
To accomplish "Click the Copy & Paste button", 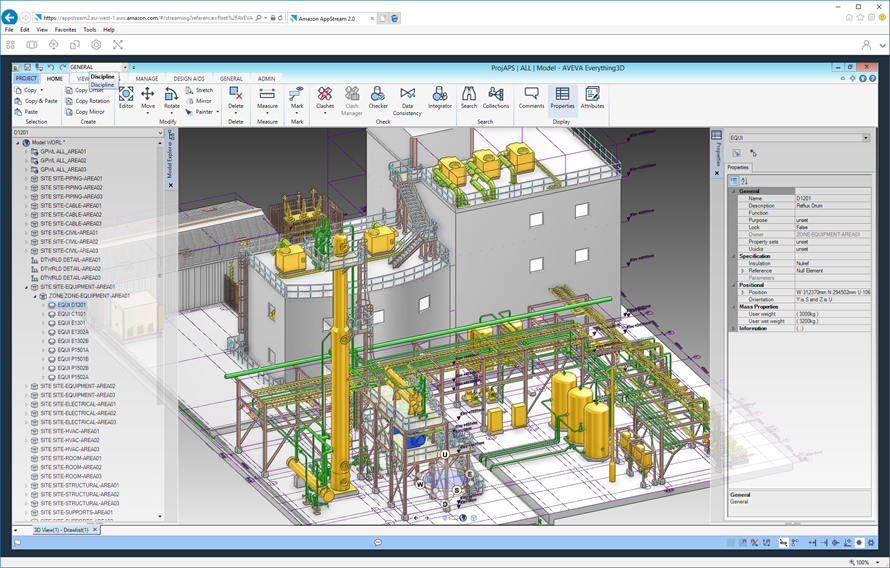I will (36, 101).
